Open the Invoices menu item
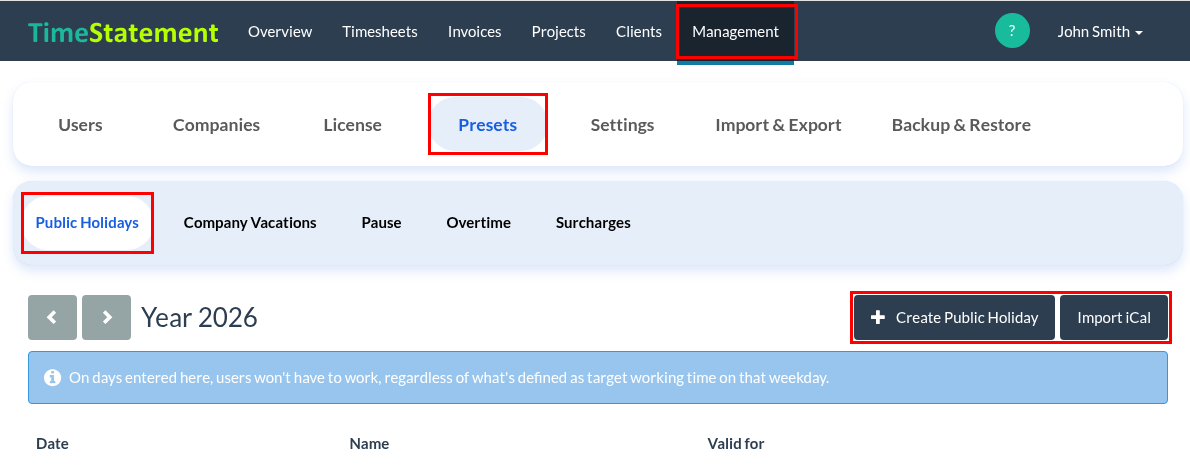The height and width of the screenshot is (474, 1190). pyautogui.click(x=474, y=32)
